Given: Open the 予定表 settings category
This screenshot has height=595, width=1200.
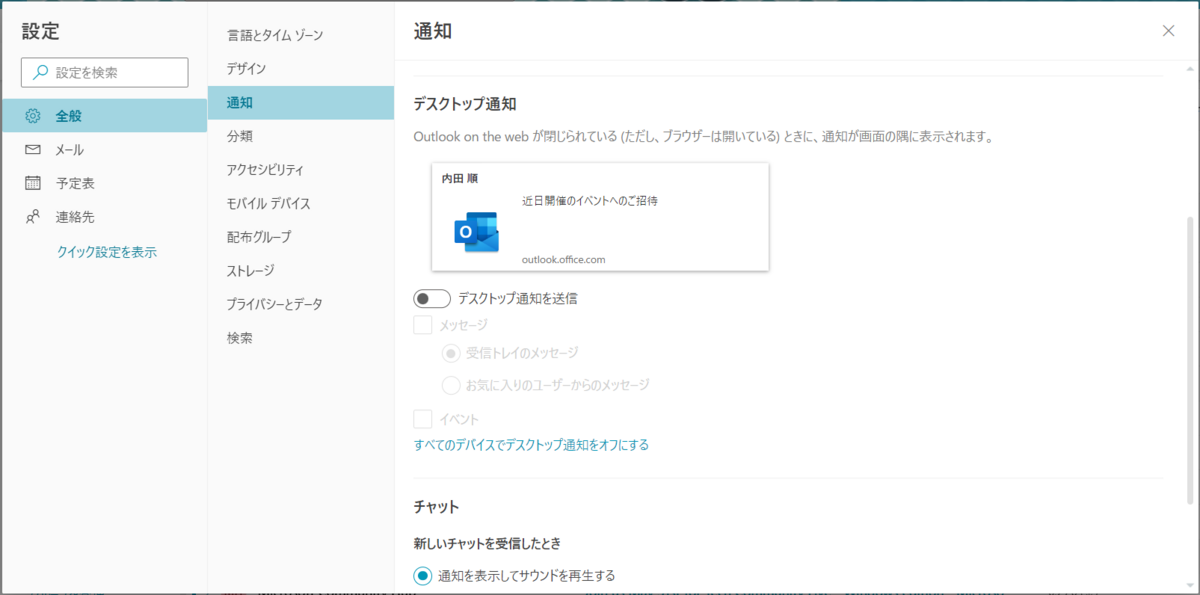Looking at the screenshot, I should 104,183.
